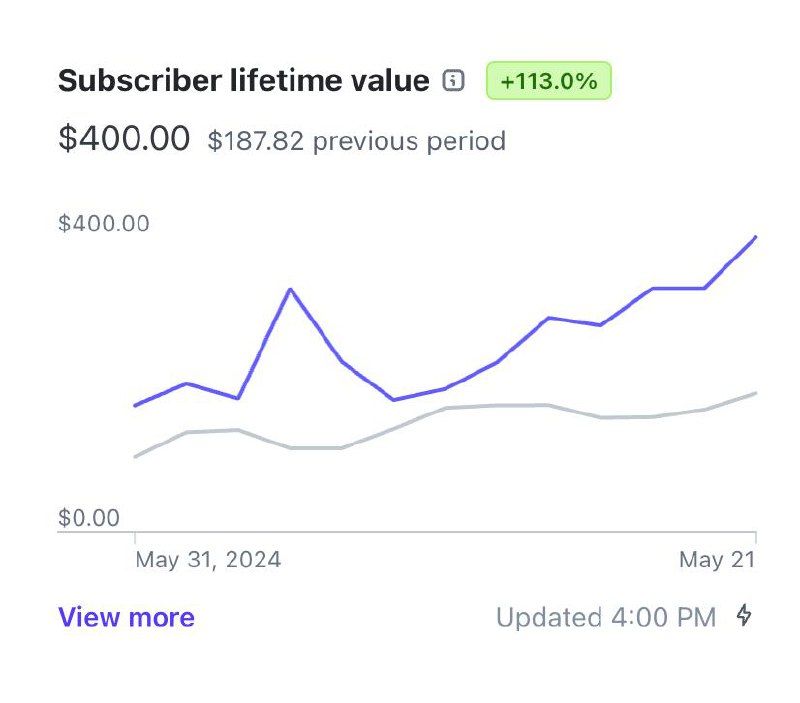Click the purple line's leftmost starting point

pos(135,405)
